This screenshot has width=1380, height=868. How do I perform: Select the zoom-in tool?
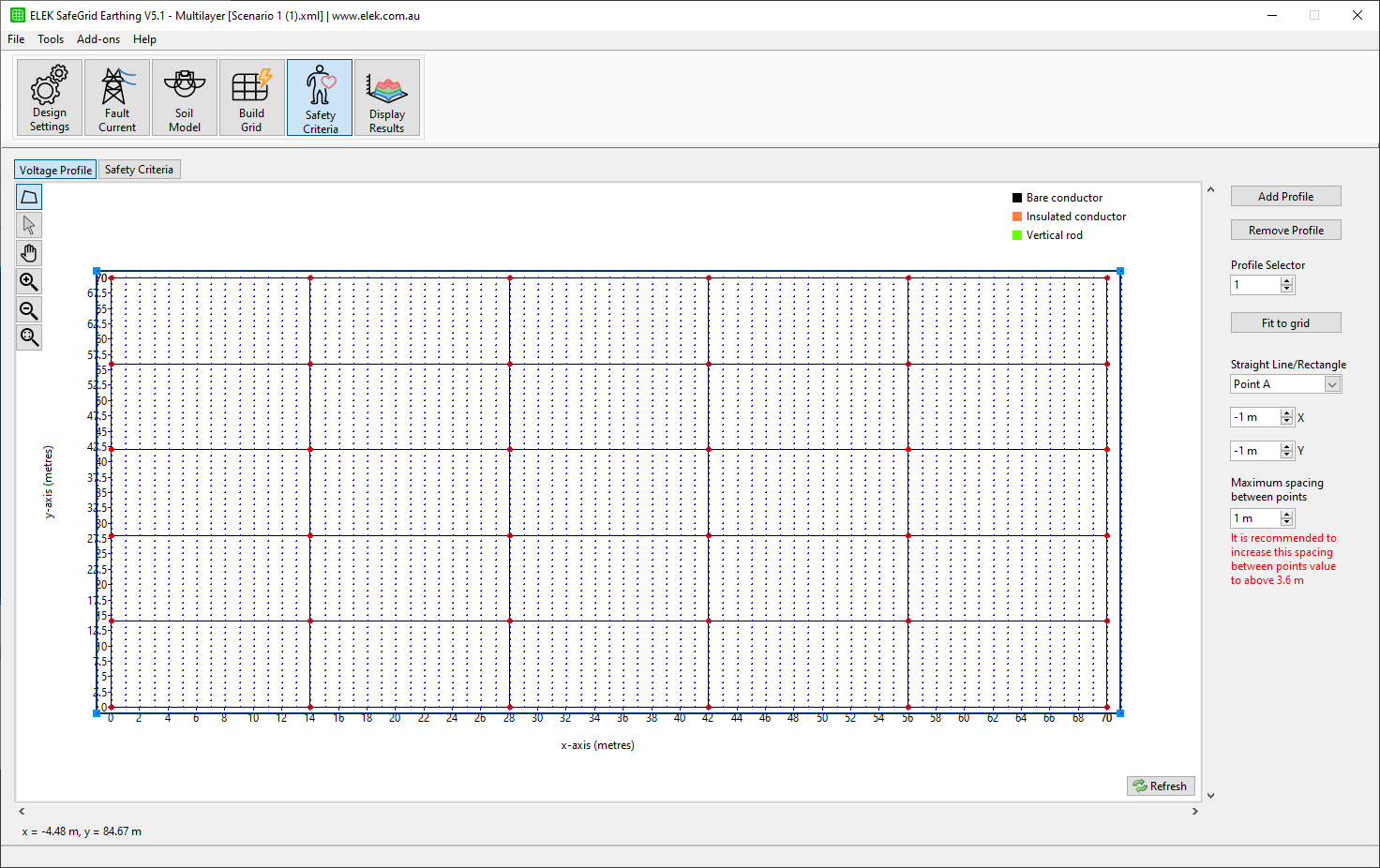click(28, 280)
